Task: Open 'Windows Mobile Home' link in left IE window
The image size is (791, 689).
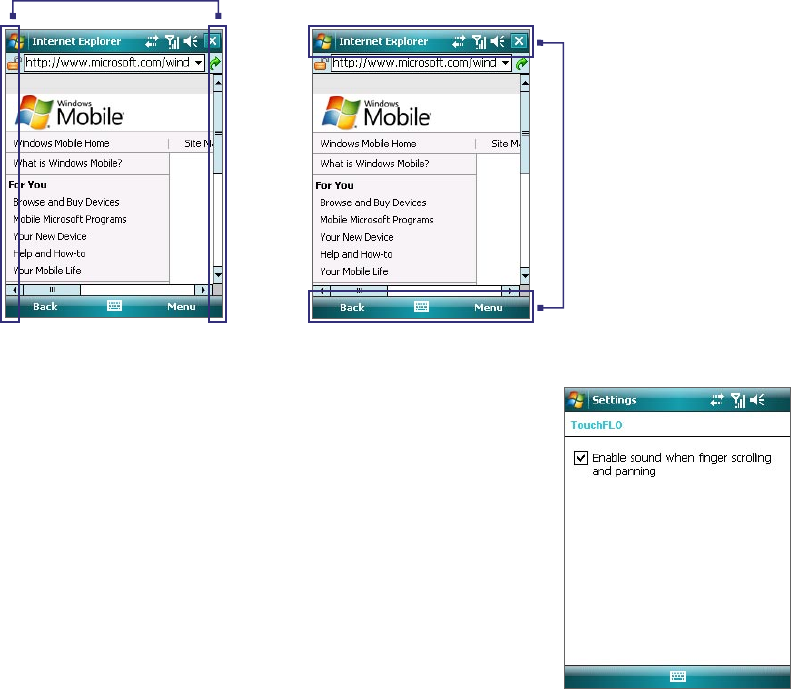Action: coord(61,143)
